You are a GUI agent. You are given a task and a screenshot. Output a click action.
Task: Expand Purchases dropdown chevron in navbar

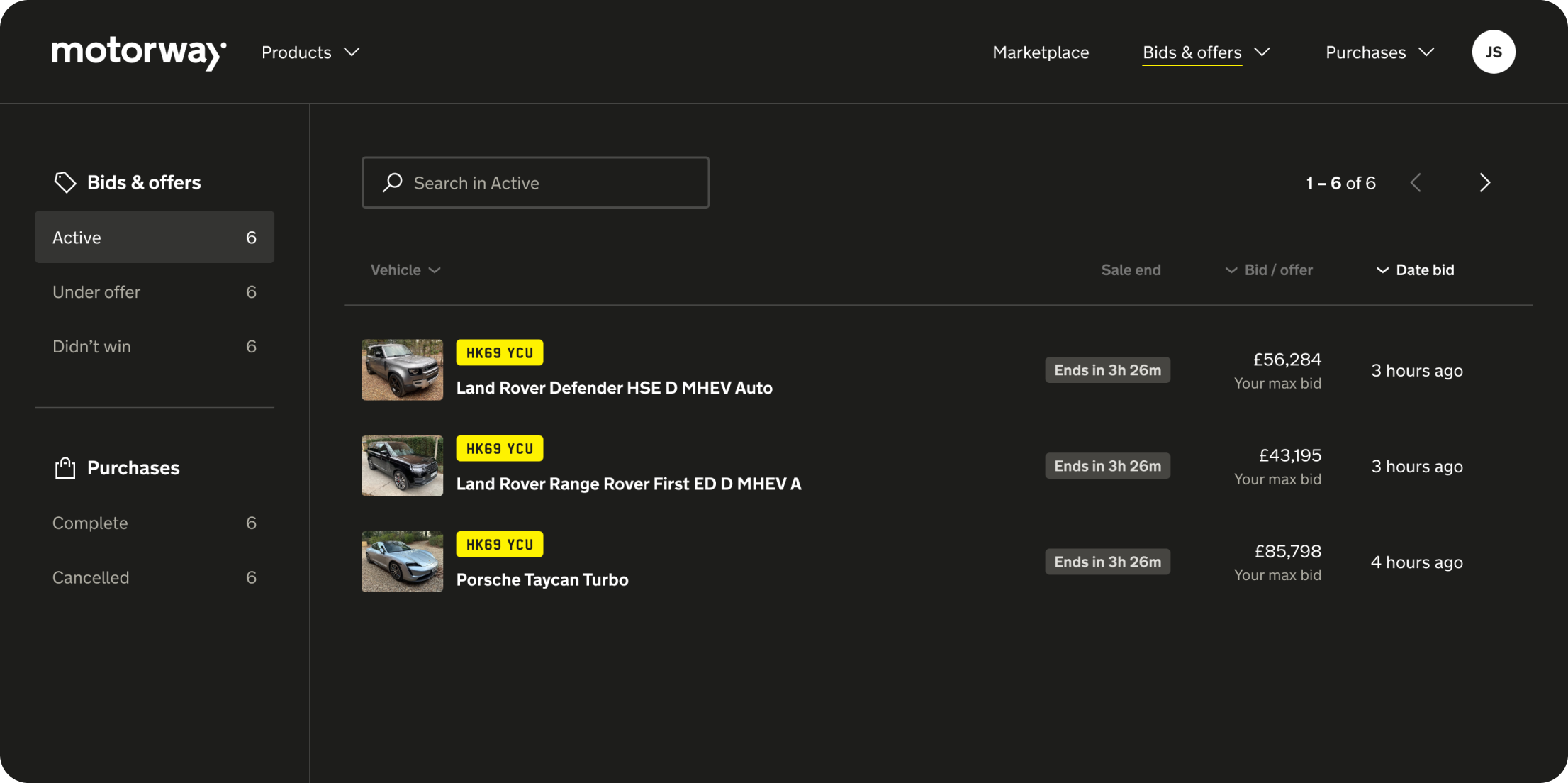click(x=1426, y=52)
